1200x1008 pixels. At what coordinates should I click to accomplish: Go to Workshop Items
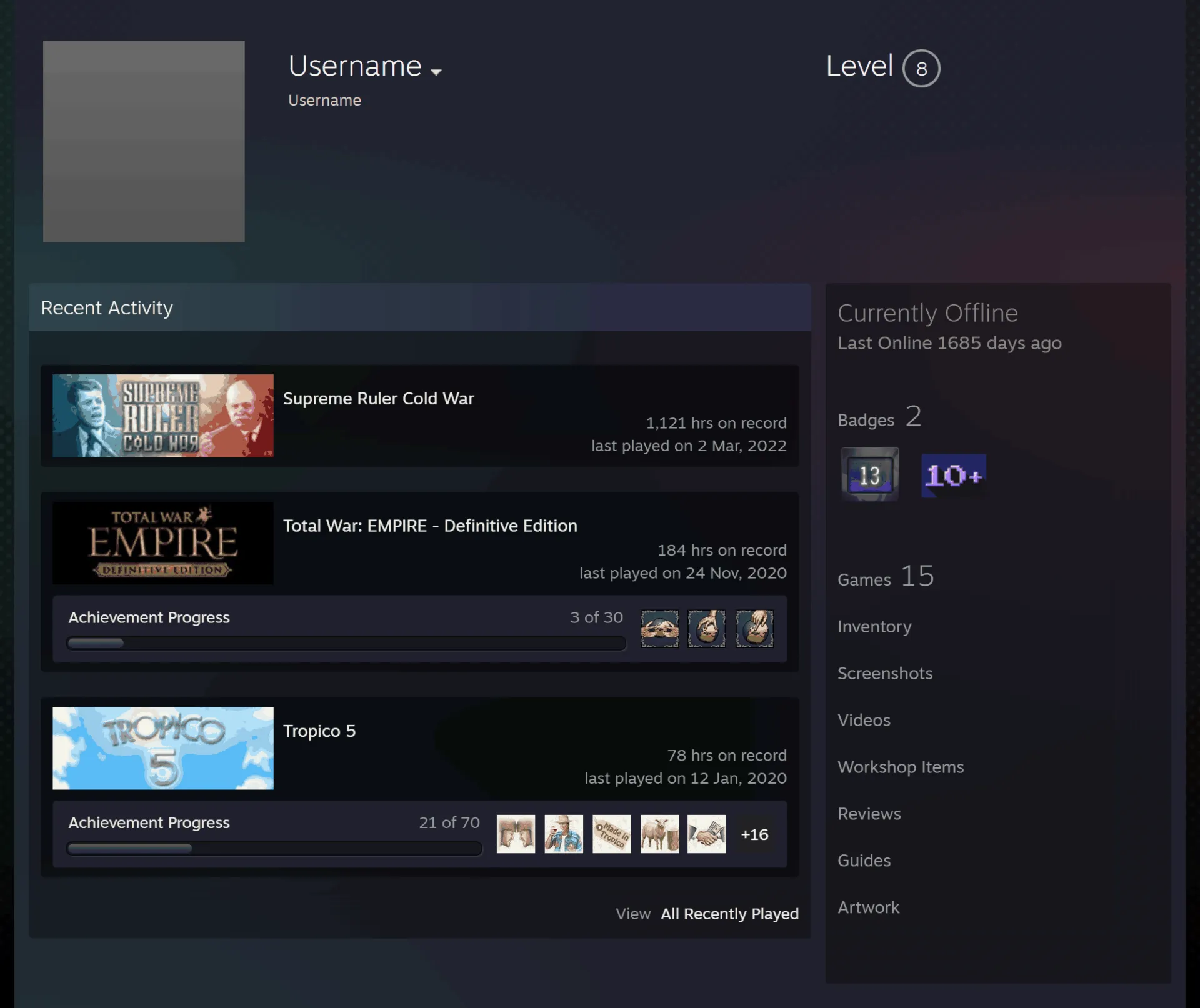click(901, 767)
